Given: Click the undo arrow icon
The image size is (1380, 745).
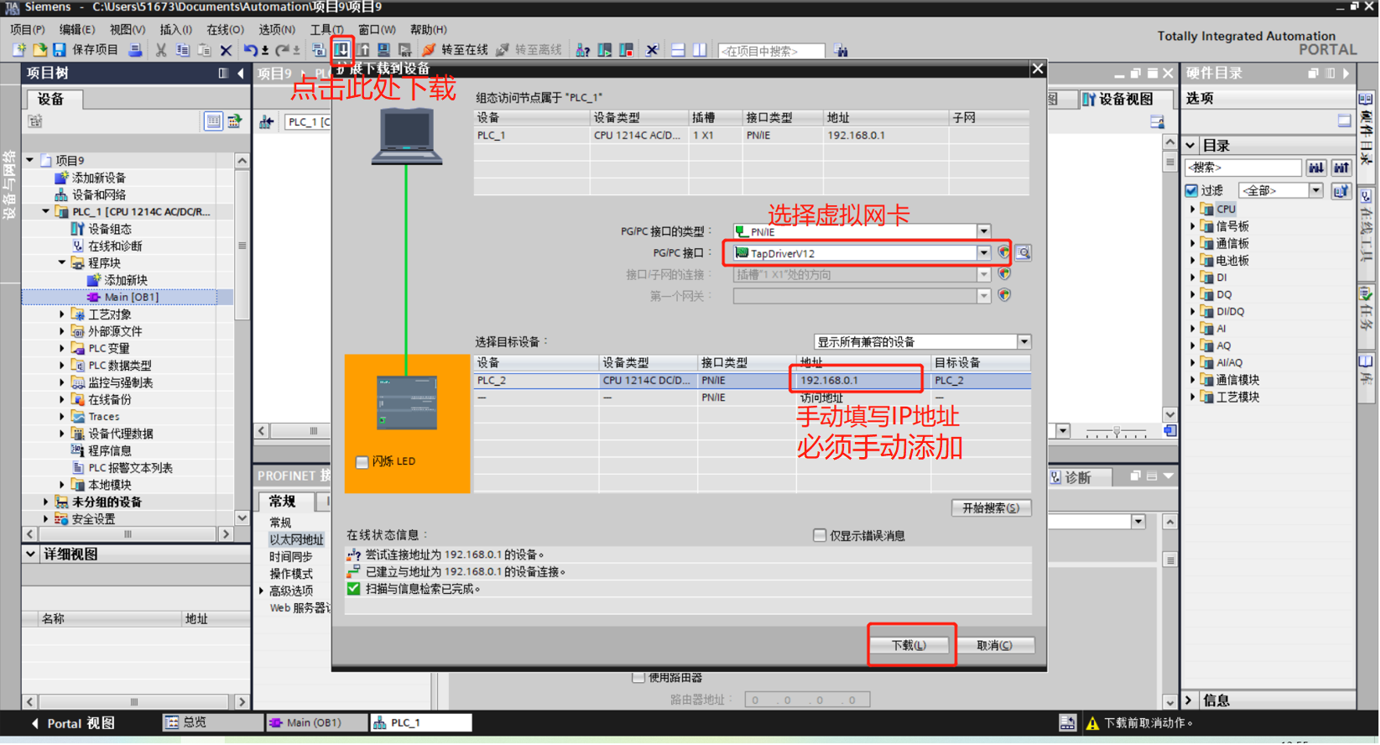Looking at the screenshot, I should pos(250,50).
